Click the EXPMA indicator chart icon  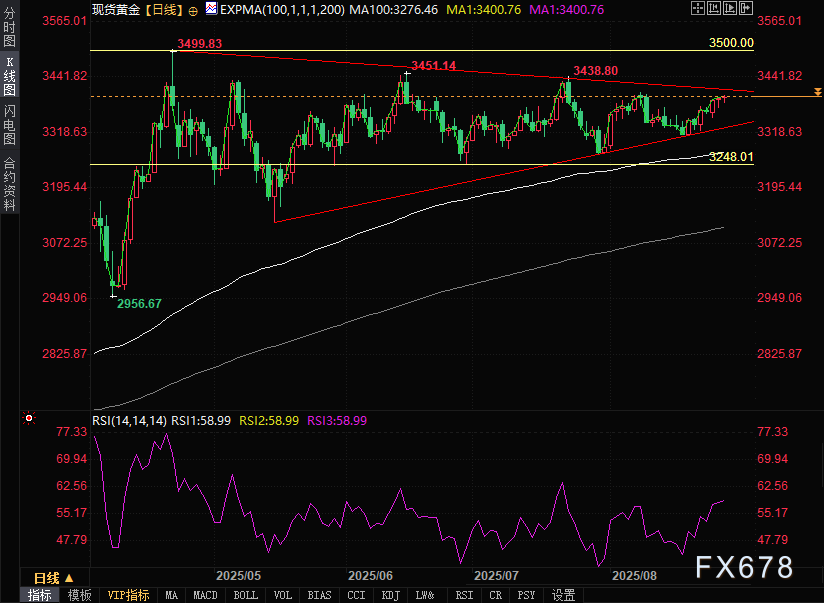click(210, 8)
